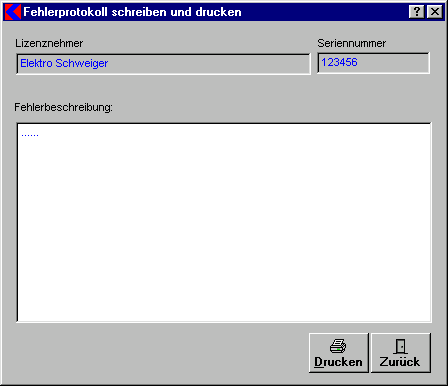Click the Fehlerbeschreibung: label
The height and width of the screenshot is (386, 448).
click(63, 107)
